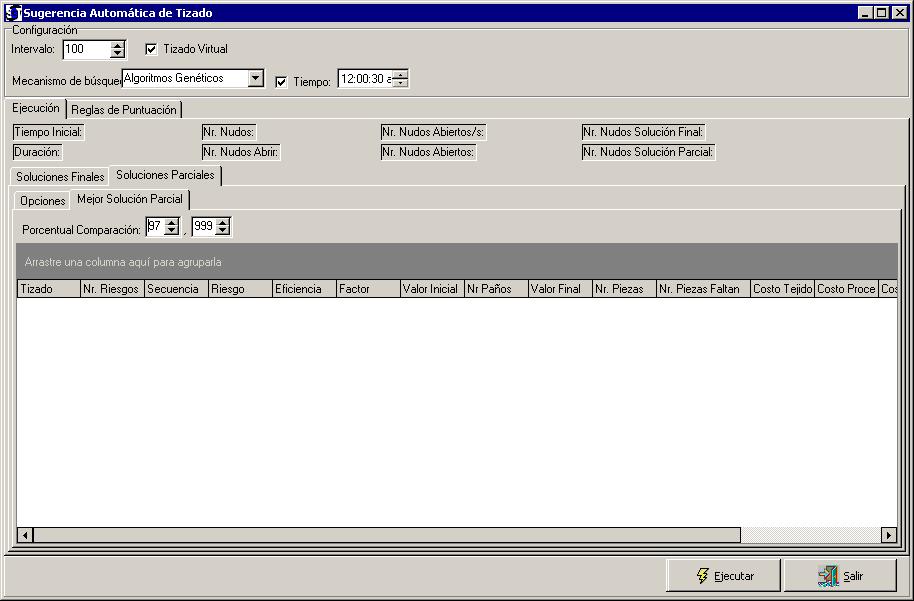Select the Soluciones Finales tab
Screen dimensions: 914x601
(60, 177)
